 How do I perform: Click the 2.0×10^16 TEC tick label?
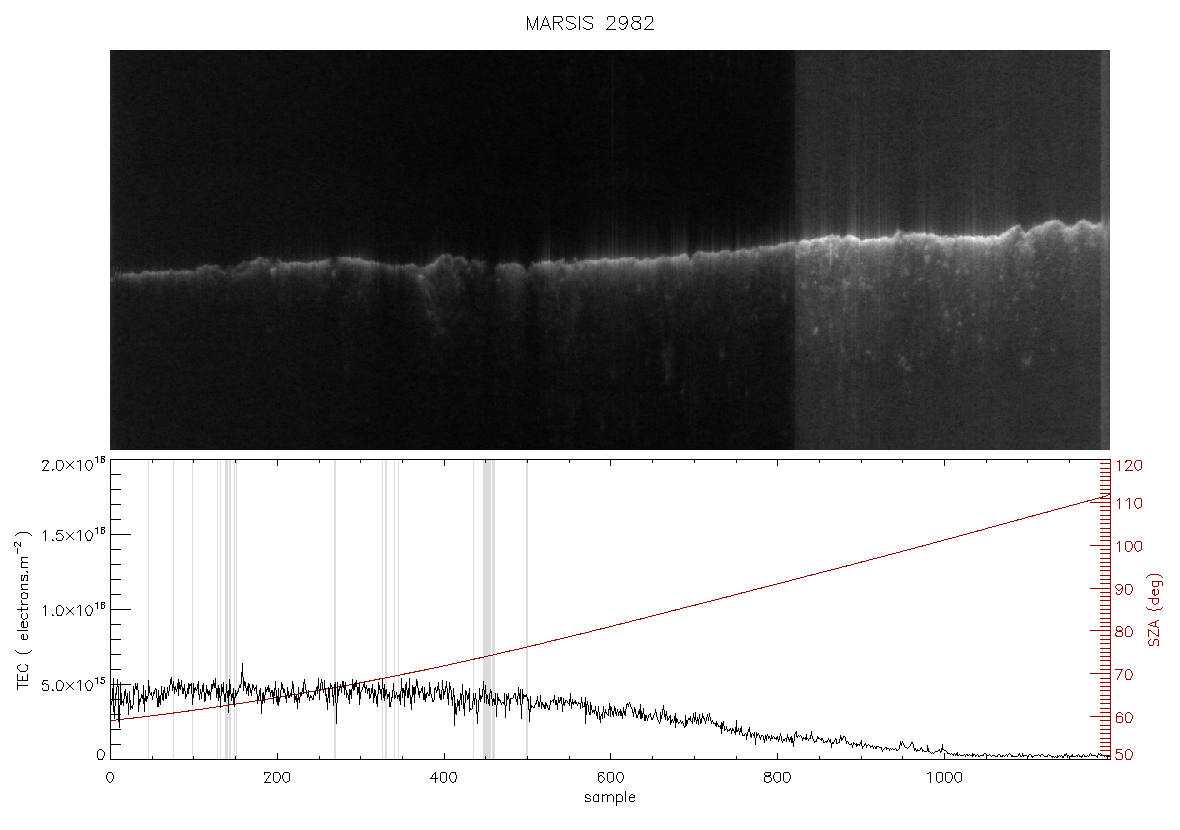click(x=73, y=464)
